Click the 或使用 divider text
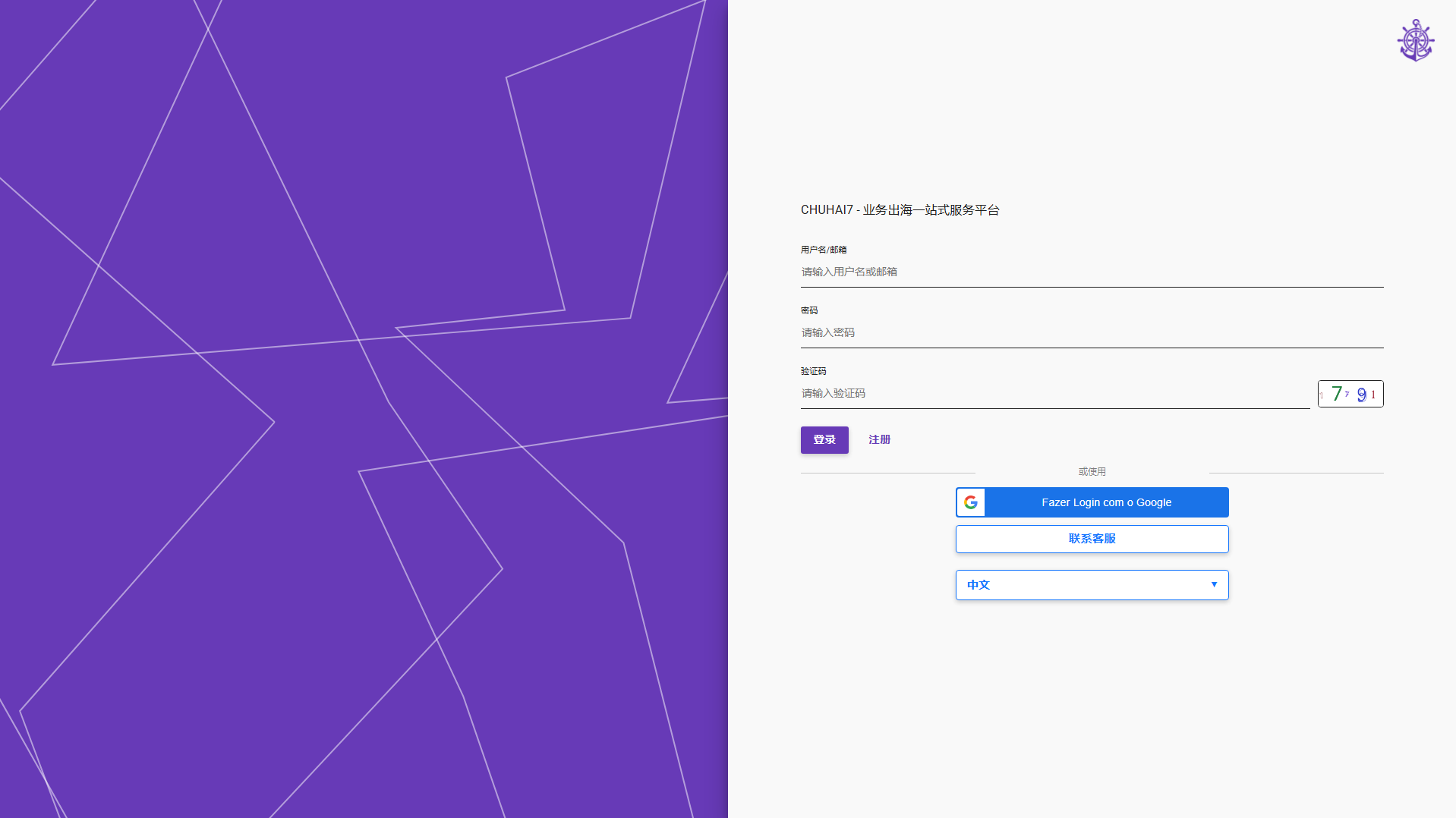 pos(1092,472)
